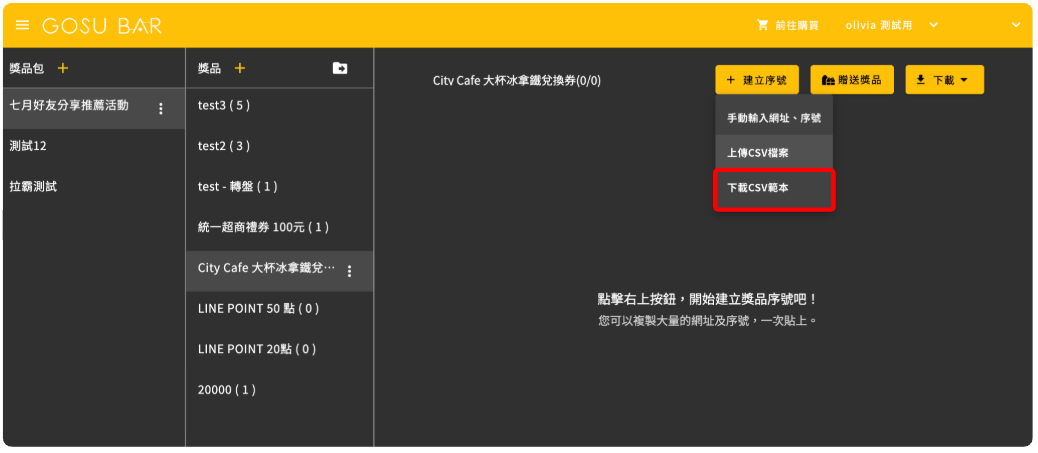
Task: Add a new 獎品包 with plus icon
Action: [63, 68]
